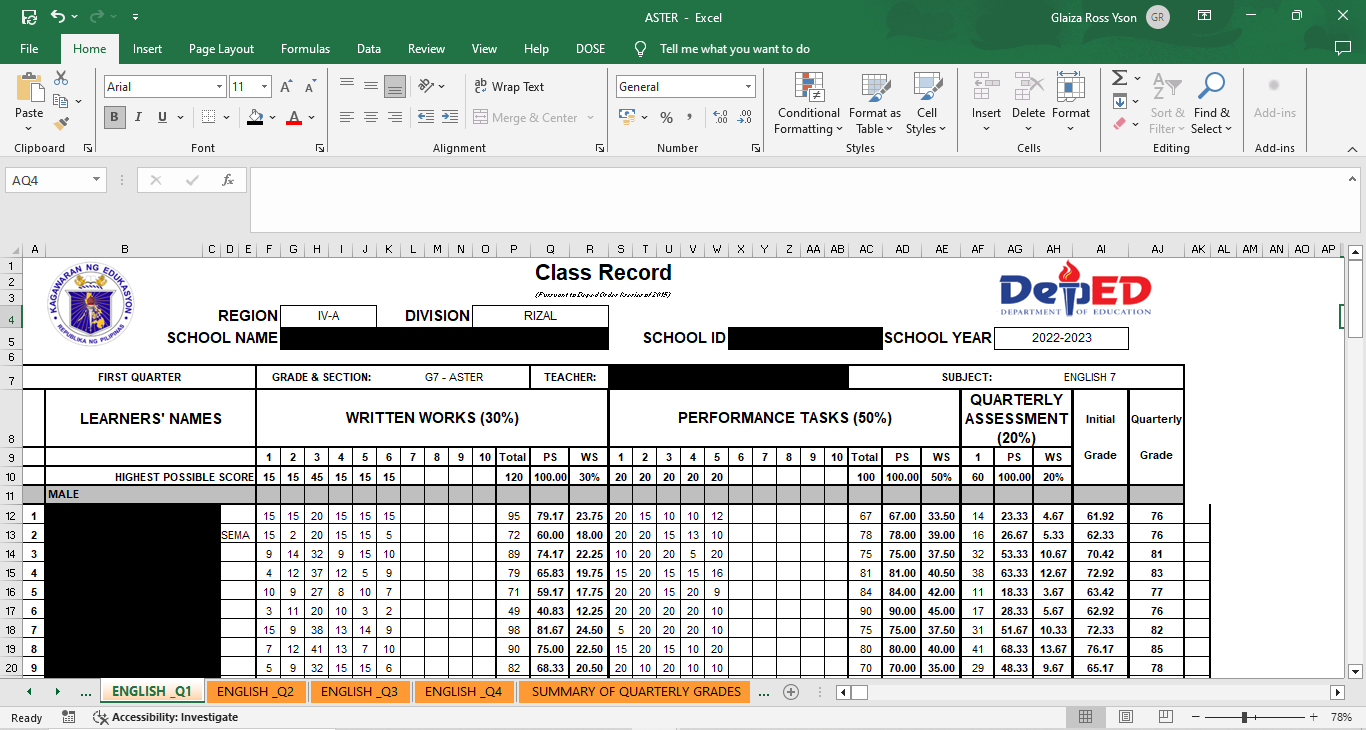The width and height of the screenshot is (1366, 730).
Task: Click the Delete cells button
Action: pyautogui.click(x=1028, y=103)
